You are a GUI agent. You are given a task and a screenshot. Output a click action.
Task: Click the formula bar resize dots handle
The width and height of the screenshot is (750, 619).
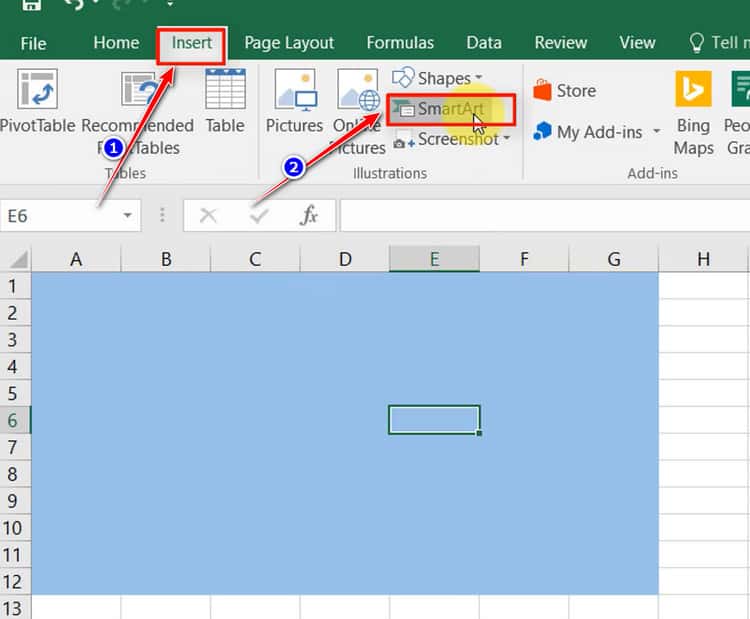tap(162, 215)
